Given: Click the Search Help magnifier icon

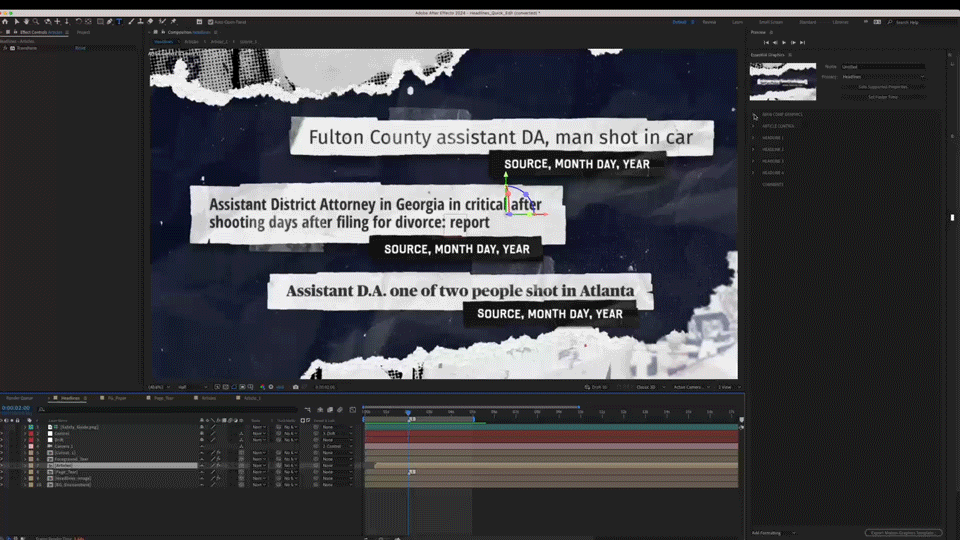Looking at the screenshot, I should (x=890, y=22).
